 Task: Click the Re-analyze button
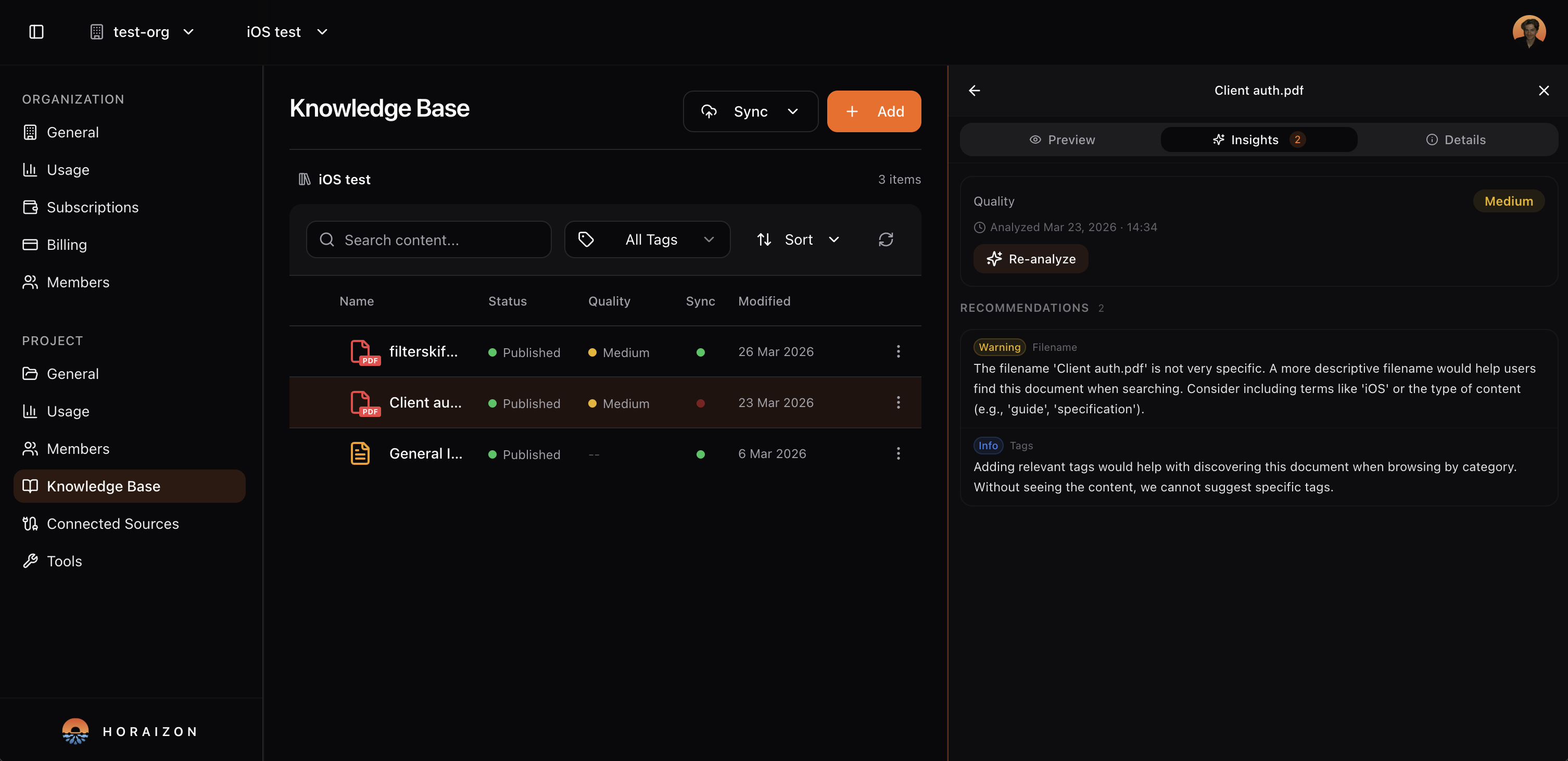tap(1031, 259)
